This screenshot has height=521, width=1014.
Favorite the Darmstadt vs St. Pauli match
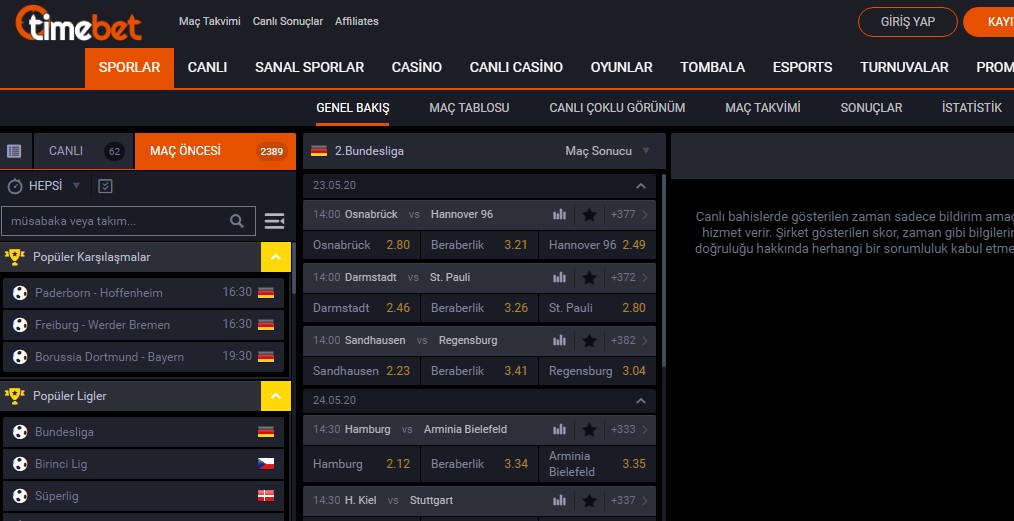(589, 278)
